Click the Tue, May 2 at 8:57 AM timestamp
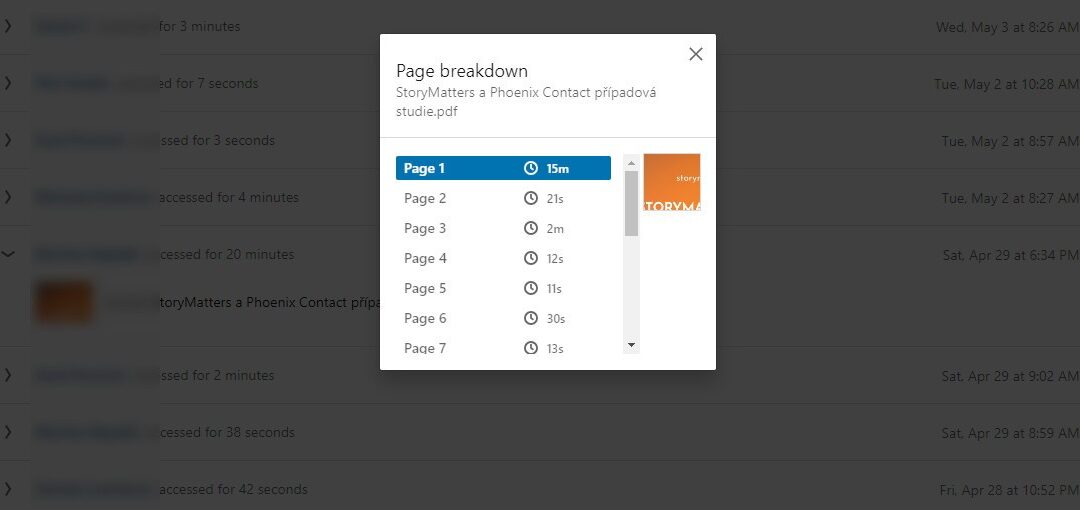 click(x=1010, y=141)
